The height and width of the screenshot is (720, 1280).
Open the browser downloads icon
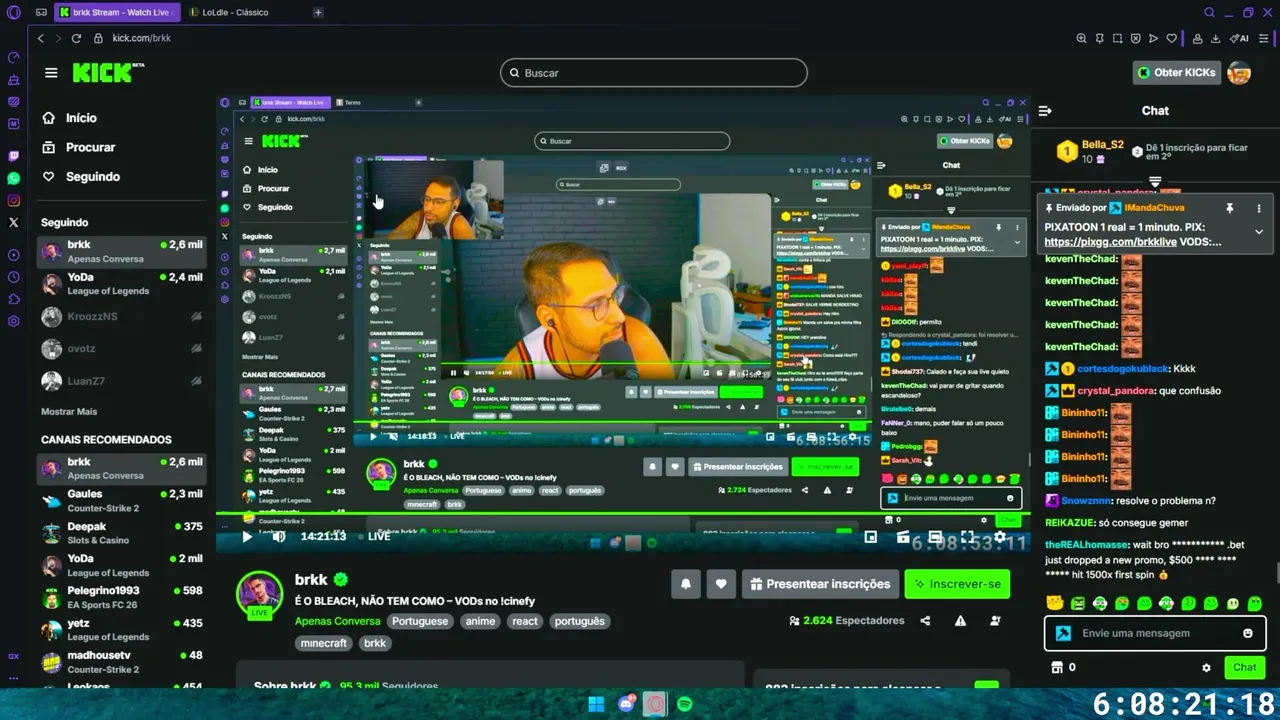pyautogui.click(x=1215, y=38)
